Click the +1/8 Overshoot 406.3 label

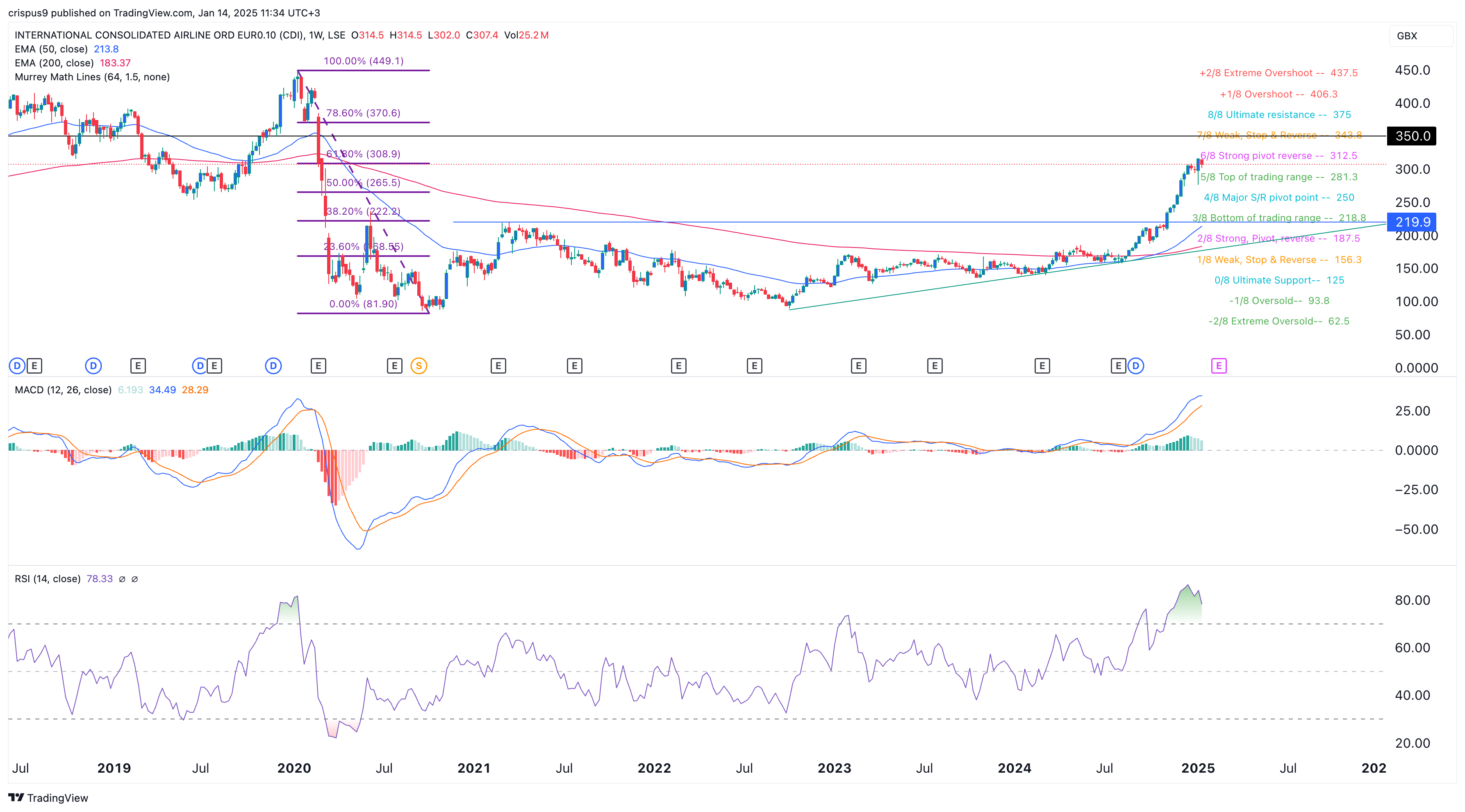click(x=1278, y=94)
